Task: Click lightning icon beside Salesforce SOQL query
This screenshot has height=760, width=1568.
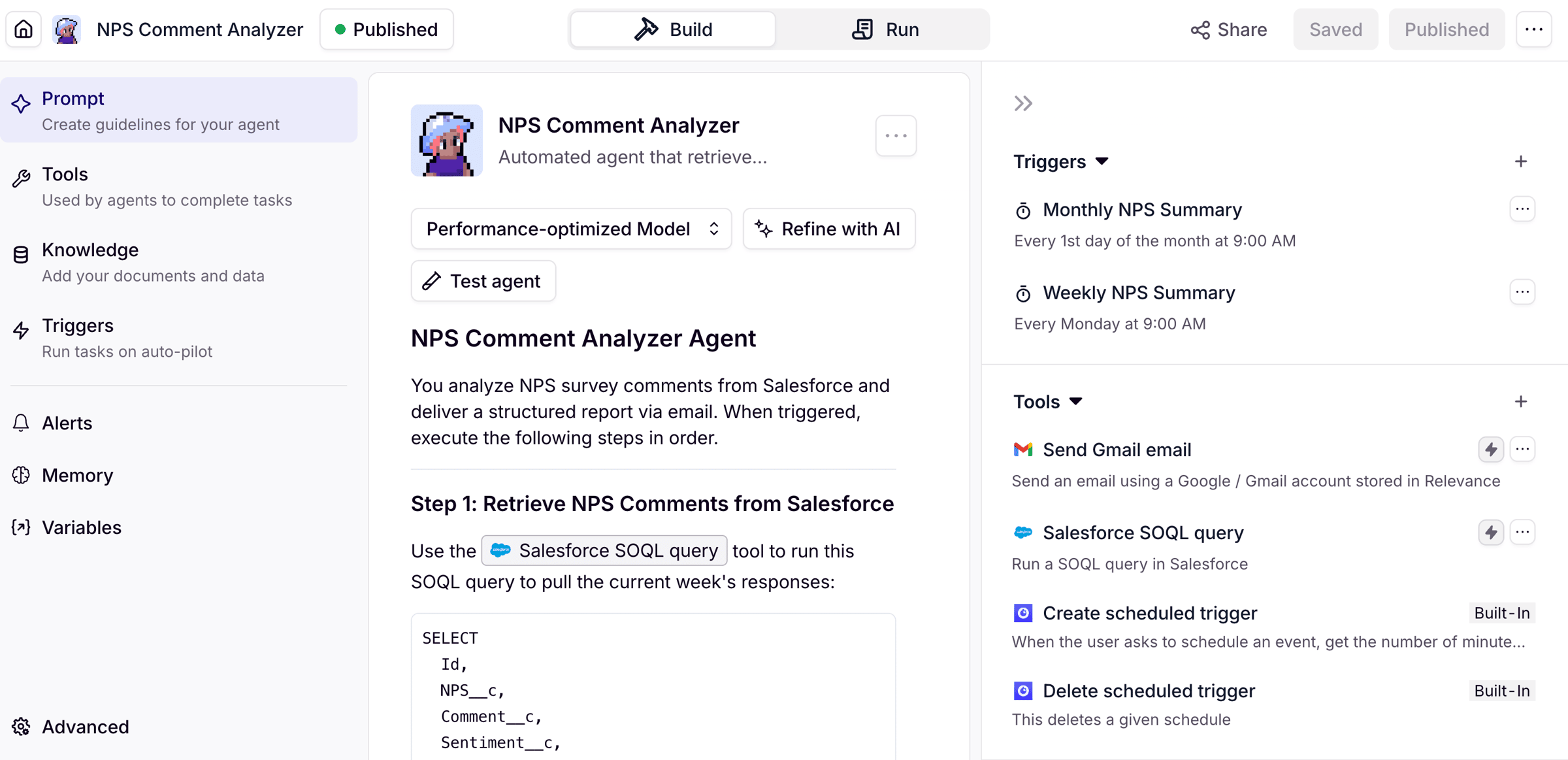Action: click(x=1491, y=533)
